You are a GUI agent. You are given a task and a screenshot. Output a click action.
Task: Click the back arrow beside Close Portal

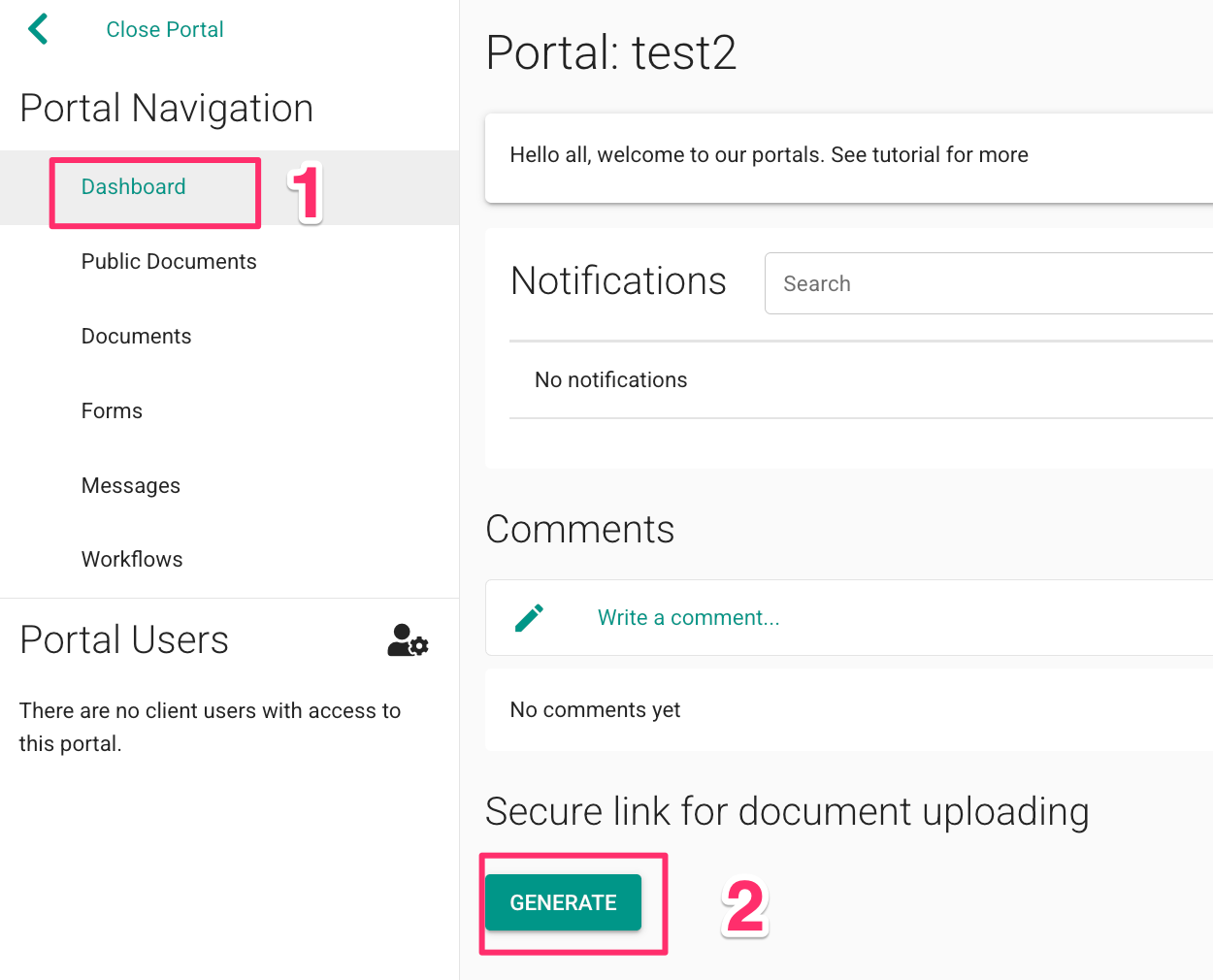pyautogui.click(x=37, y=28)
